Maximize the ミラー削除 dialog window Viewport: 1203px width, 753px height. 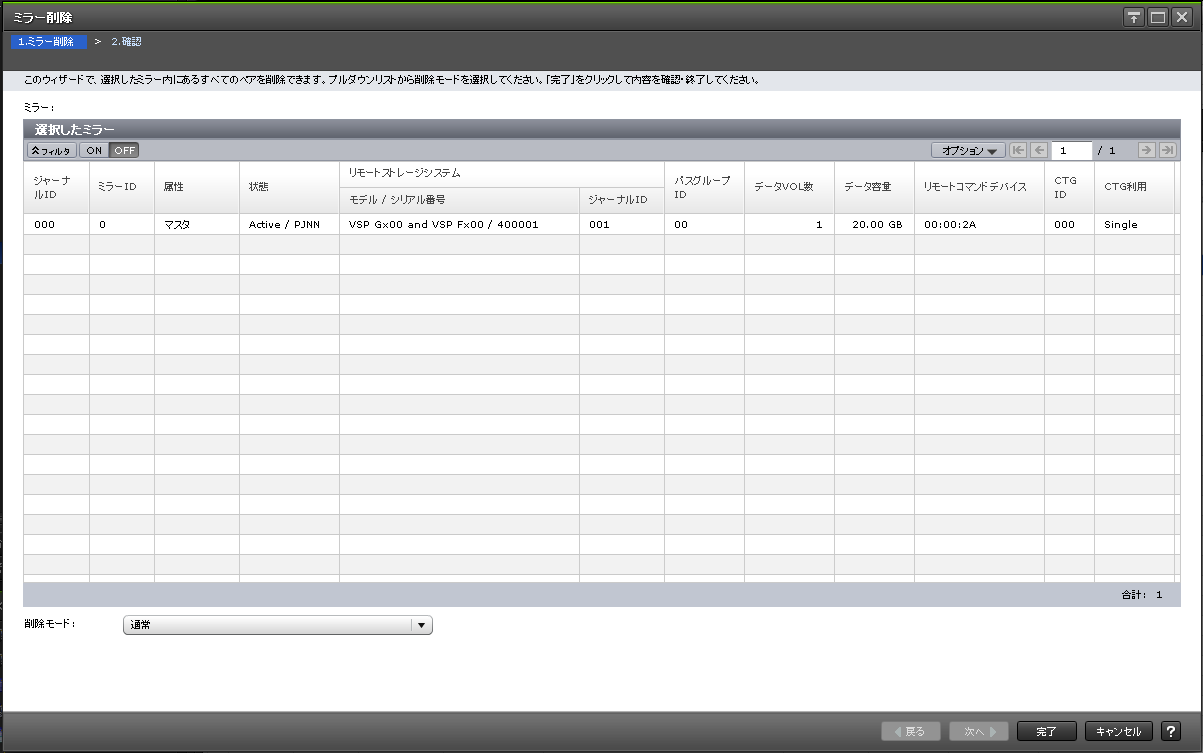(x=1158, y=17)
